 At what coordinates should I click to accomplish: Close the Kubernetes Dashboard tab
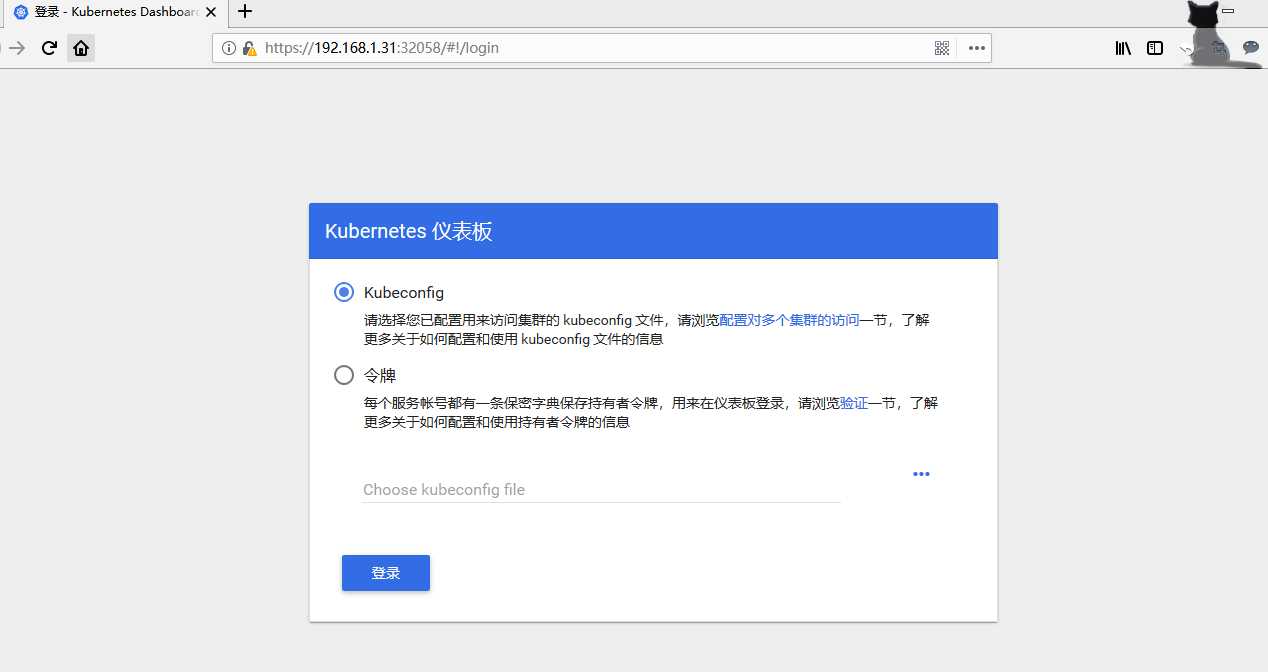pos(211,12)
